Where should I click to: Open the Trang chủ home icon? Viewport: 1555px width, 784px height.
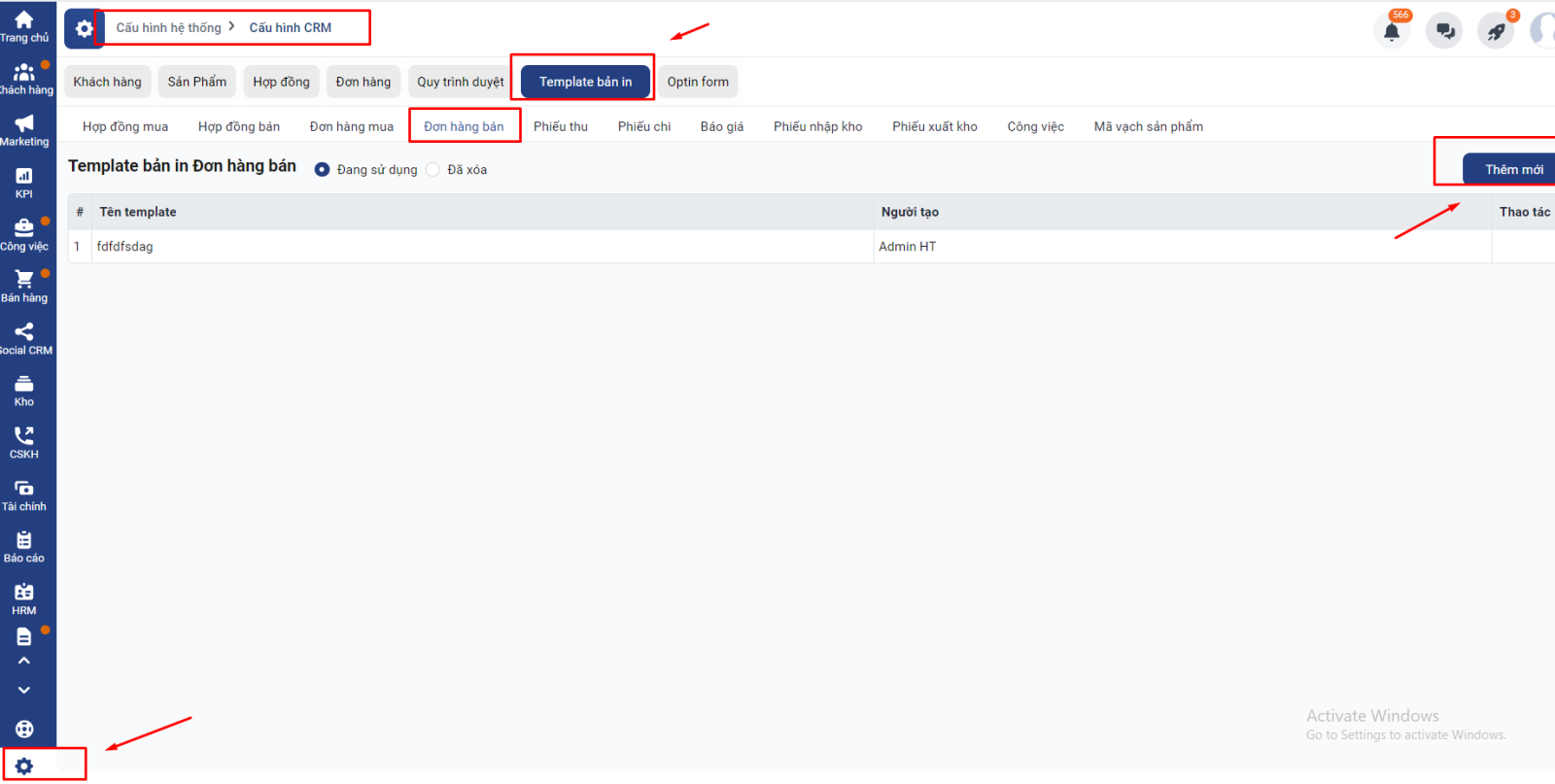[24, 21]
